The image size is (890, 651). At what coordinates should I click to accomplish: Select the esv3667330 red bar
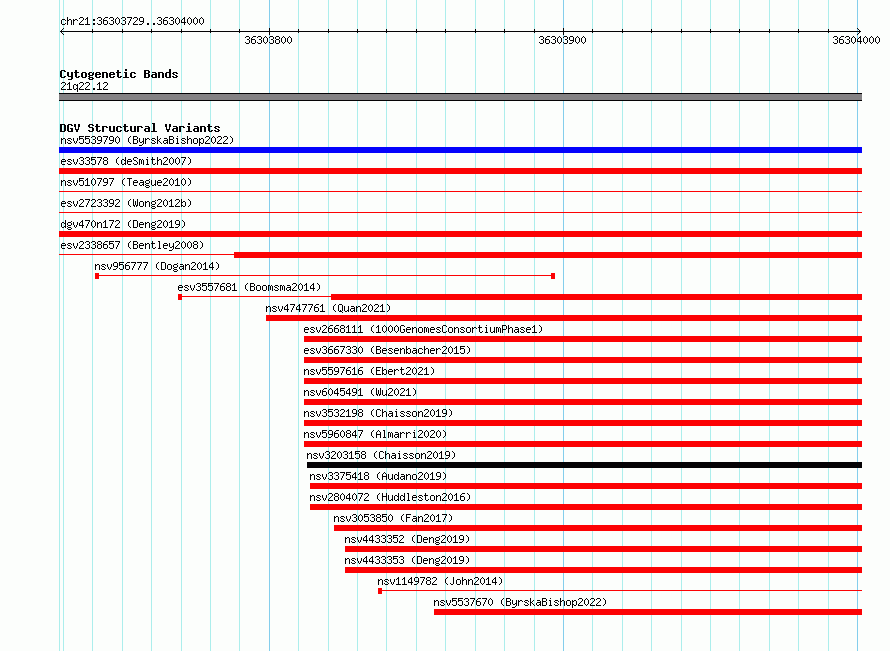583,360
